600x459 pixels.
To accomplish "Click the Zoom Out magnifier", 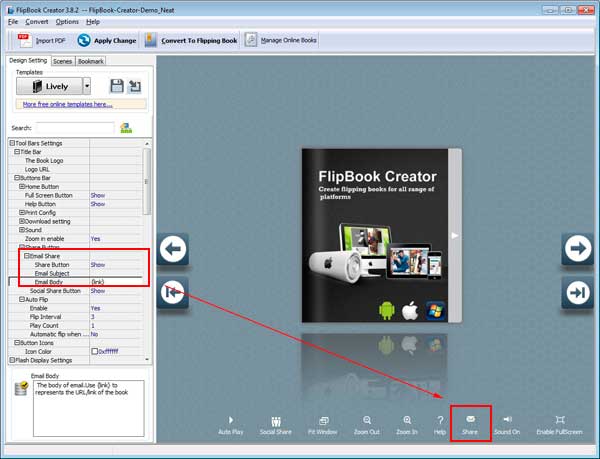I will pos(367,420).
